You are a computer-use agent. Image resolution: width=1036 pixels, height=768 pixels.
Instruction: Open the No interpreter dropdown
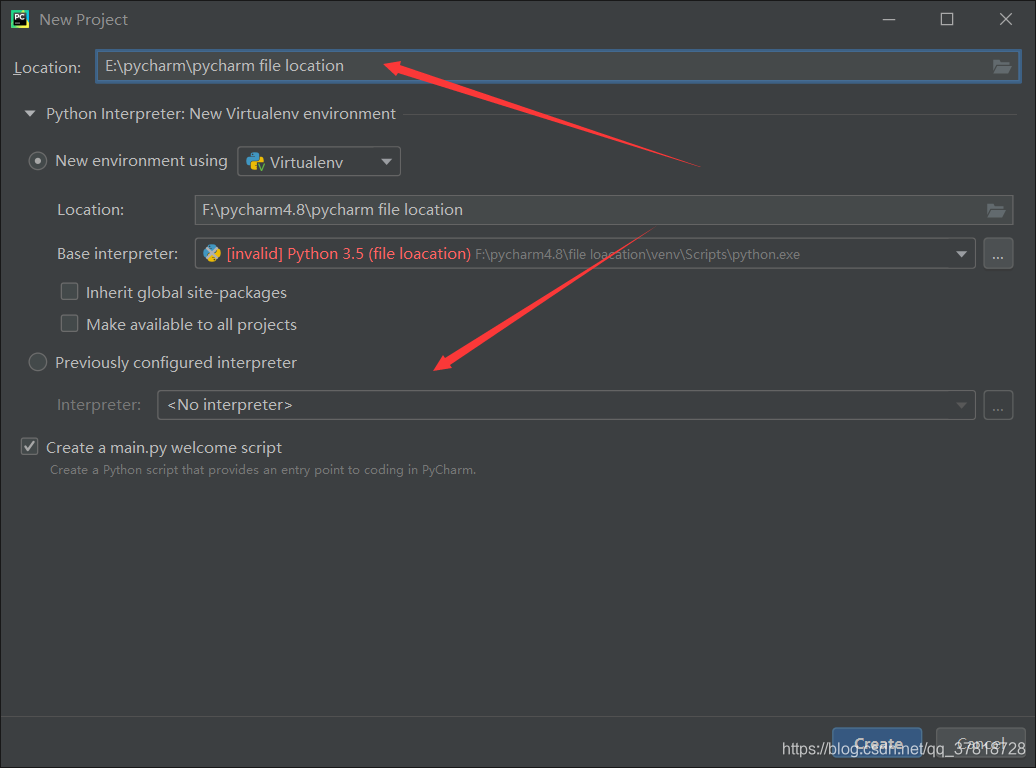tap(566, 405)
